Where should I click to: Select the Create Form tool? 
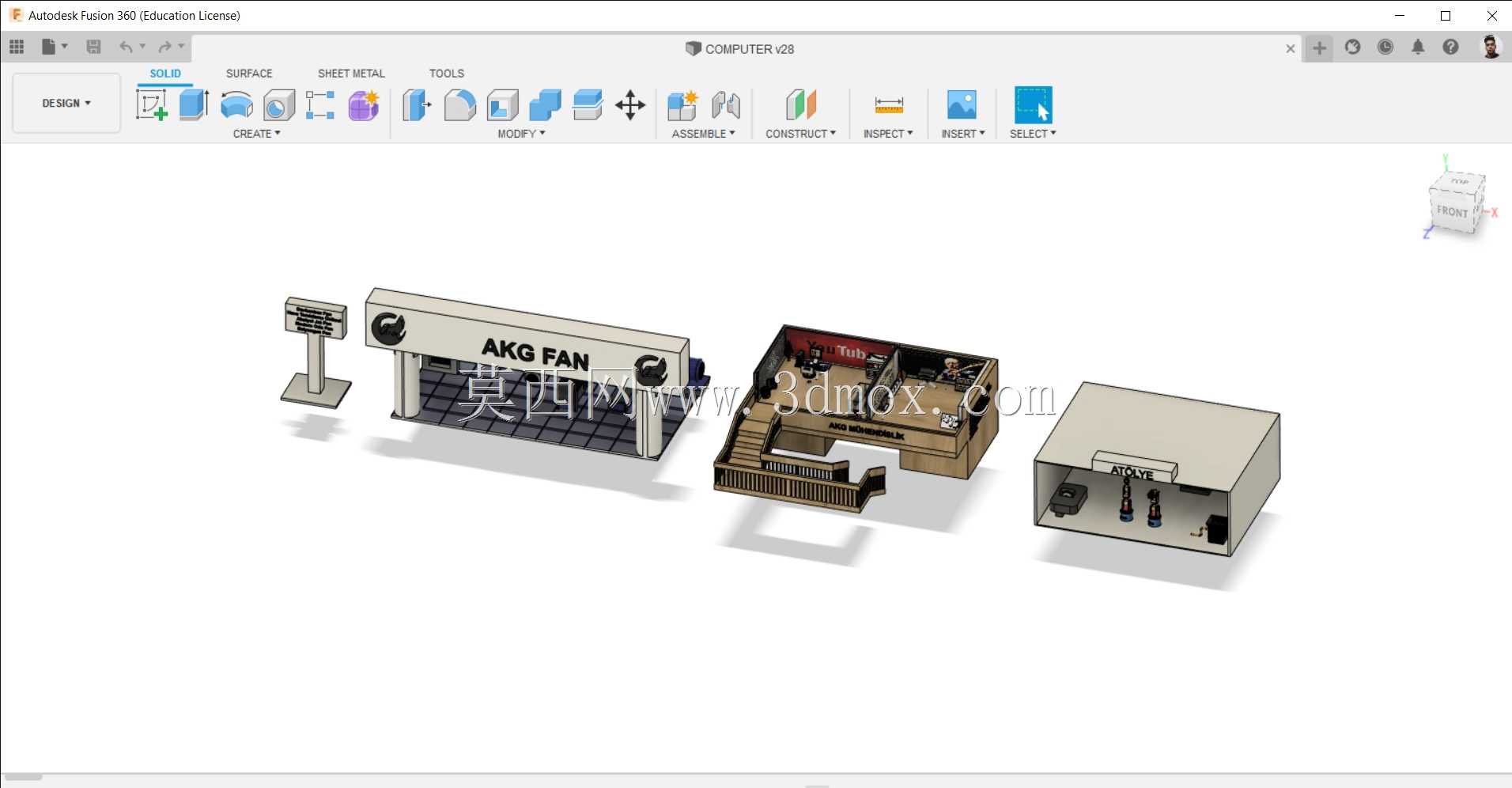(x=364, y=105)
